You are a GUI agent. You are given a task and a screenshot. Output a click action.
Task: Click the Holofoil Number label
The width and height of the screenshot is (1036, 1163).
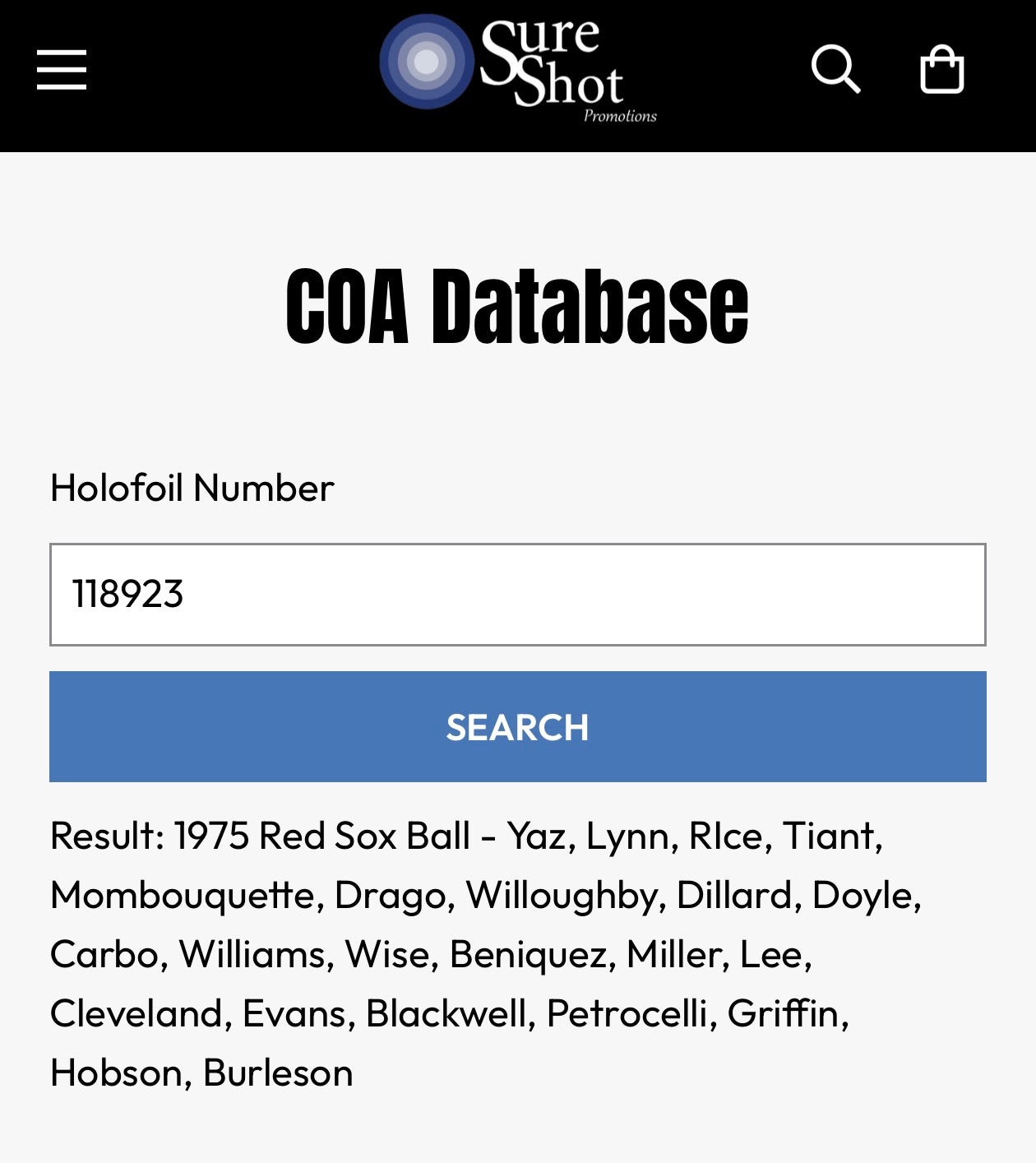192,488
